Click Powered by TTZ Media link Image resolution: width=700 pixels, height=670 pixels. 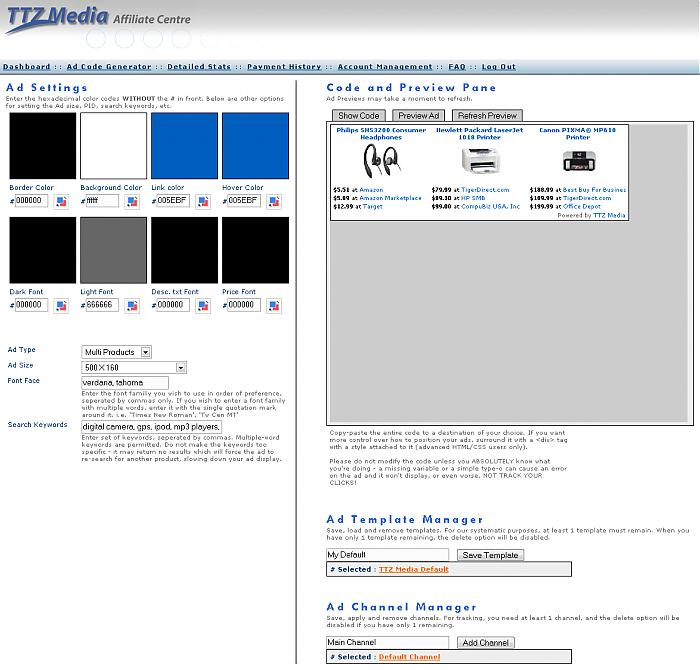[x=609, y=215]
